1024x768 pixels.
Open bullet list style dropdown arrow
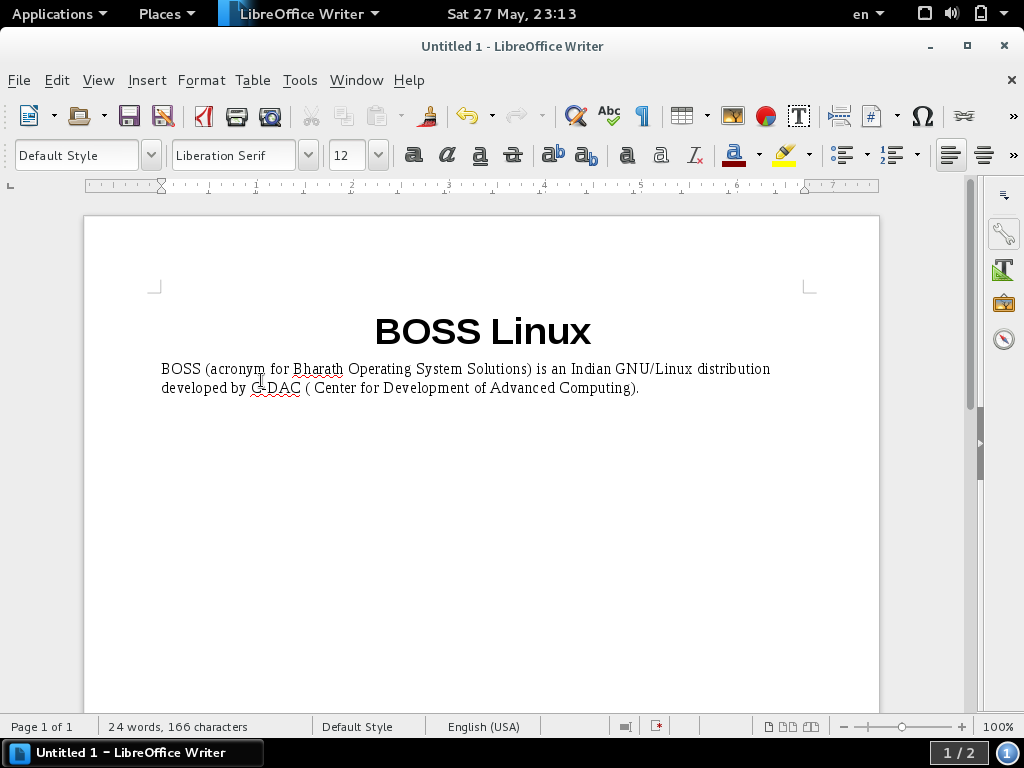point(867,155)
